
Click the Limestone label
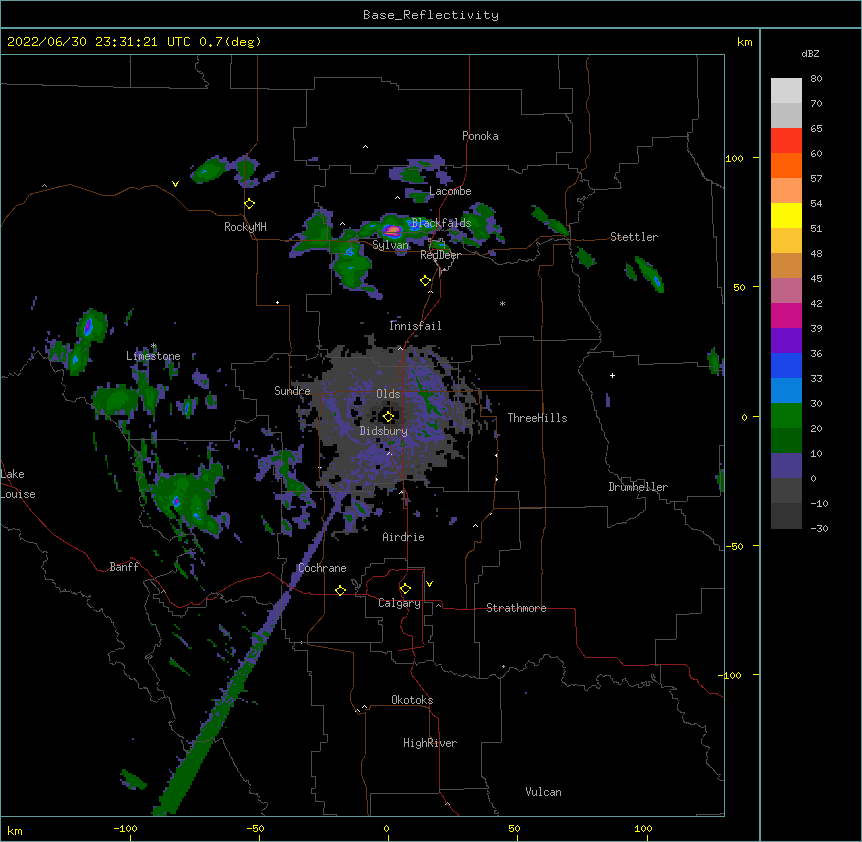pos(153,356)
